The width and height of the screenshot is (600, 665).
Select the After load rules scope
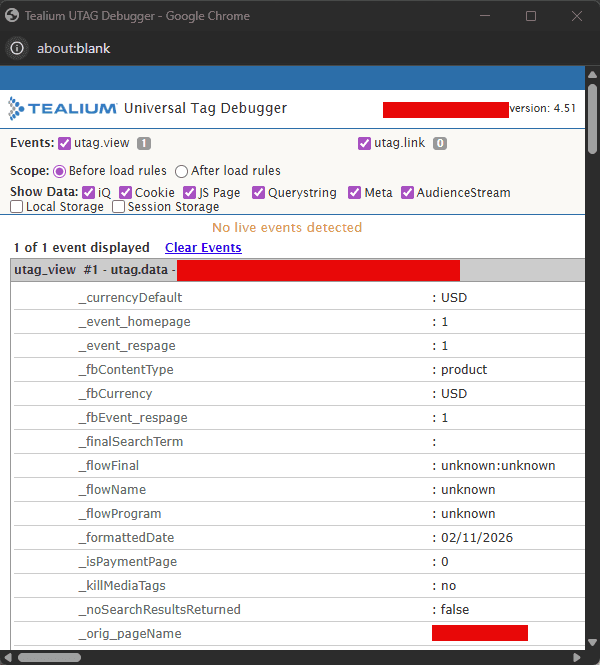click(181, 171)
